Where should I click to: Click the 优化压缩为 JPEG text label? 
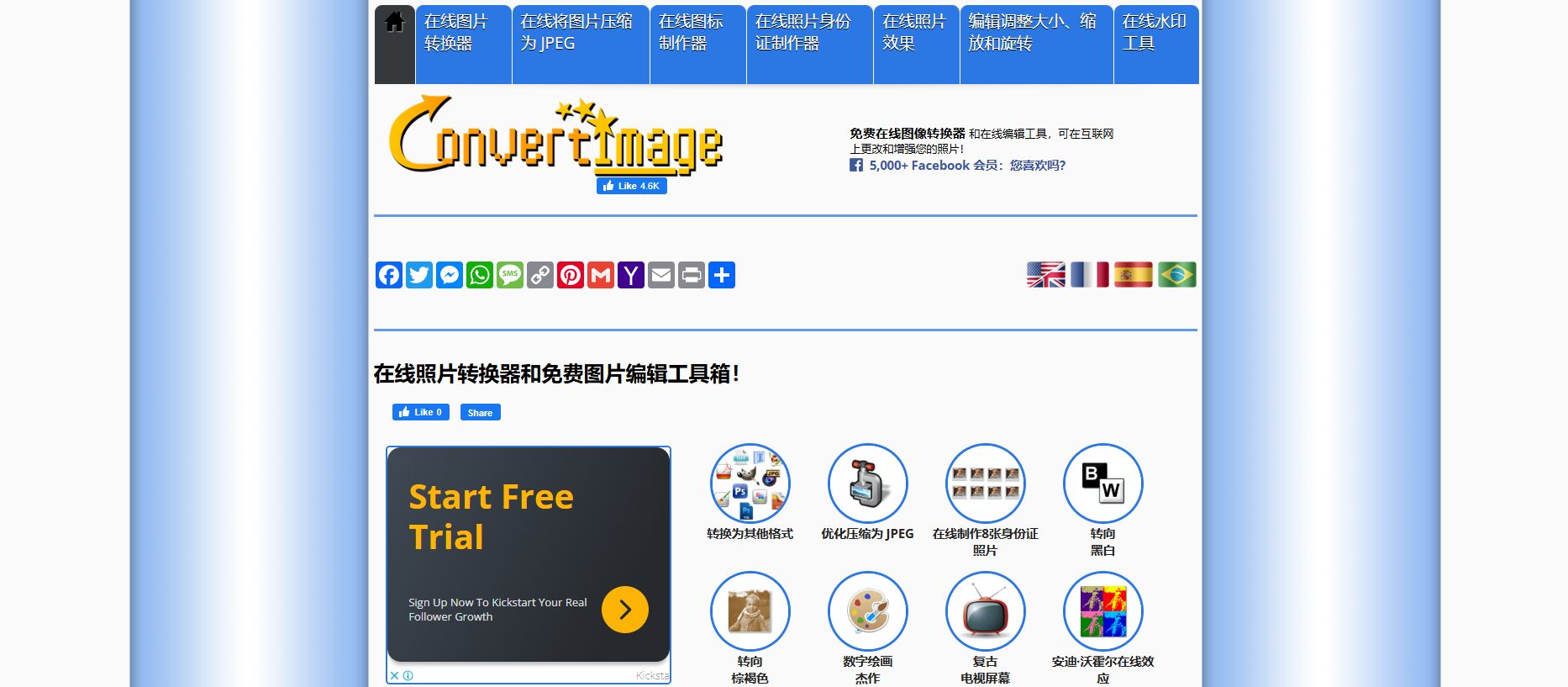pyautogui.click(x=868, y=534)
